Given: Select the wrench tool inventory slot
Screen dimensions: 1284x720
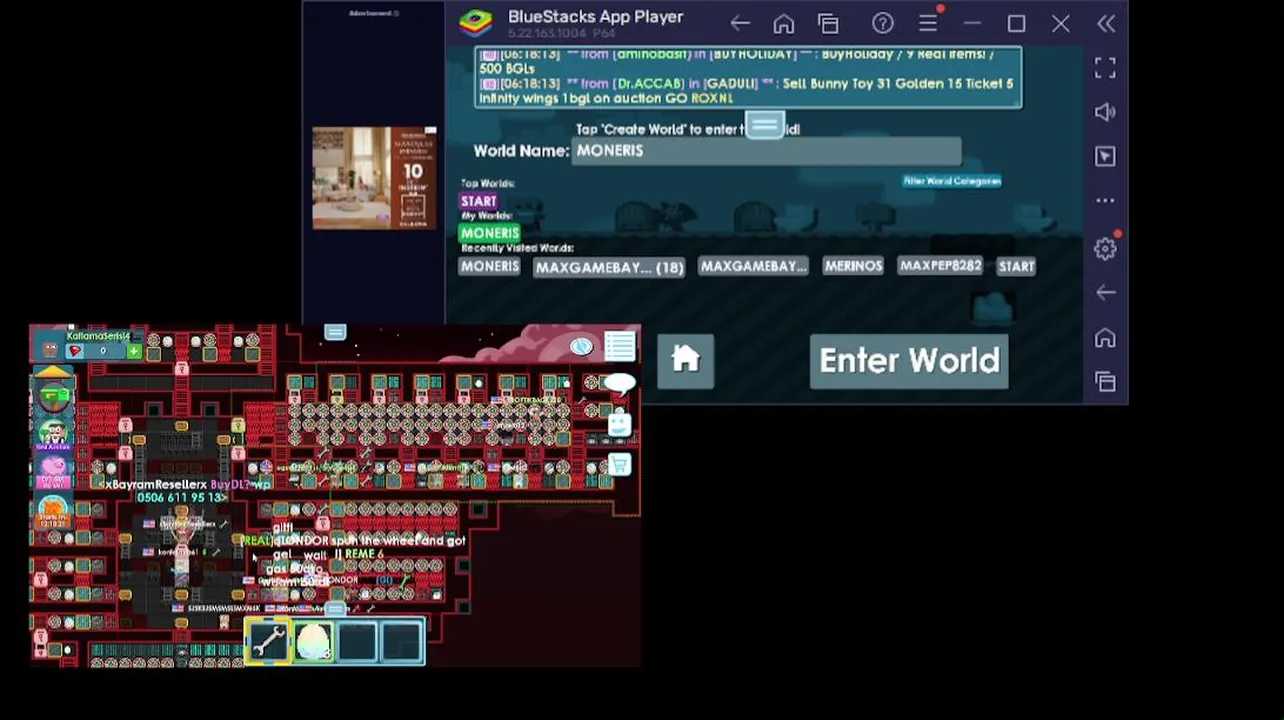Looking at the screenshot, I should 268,642.
